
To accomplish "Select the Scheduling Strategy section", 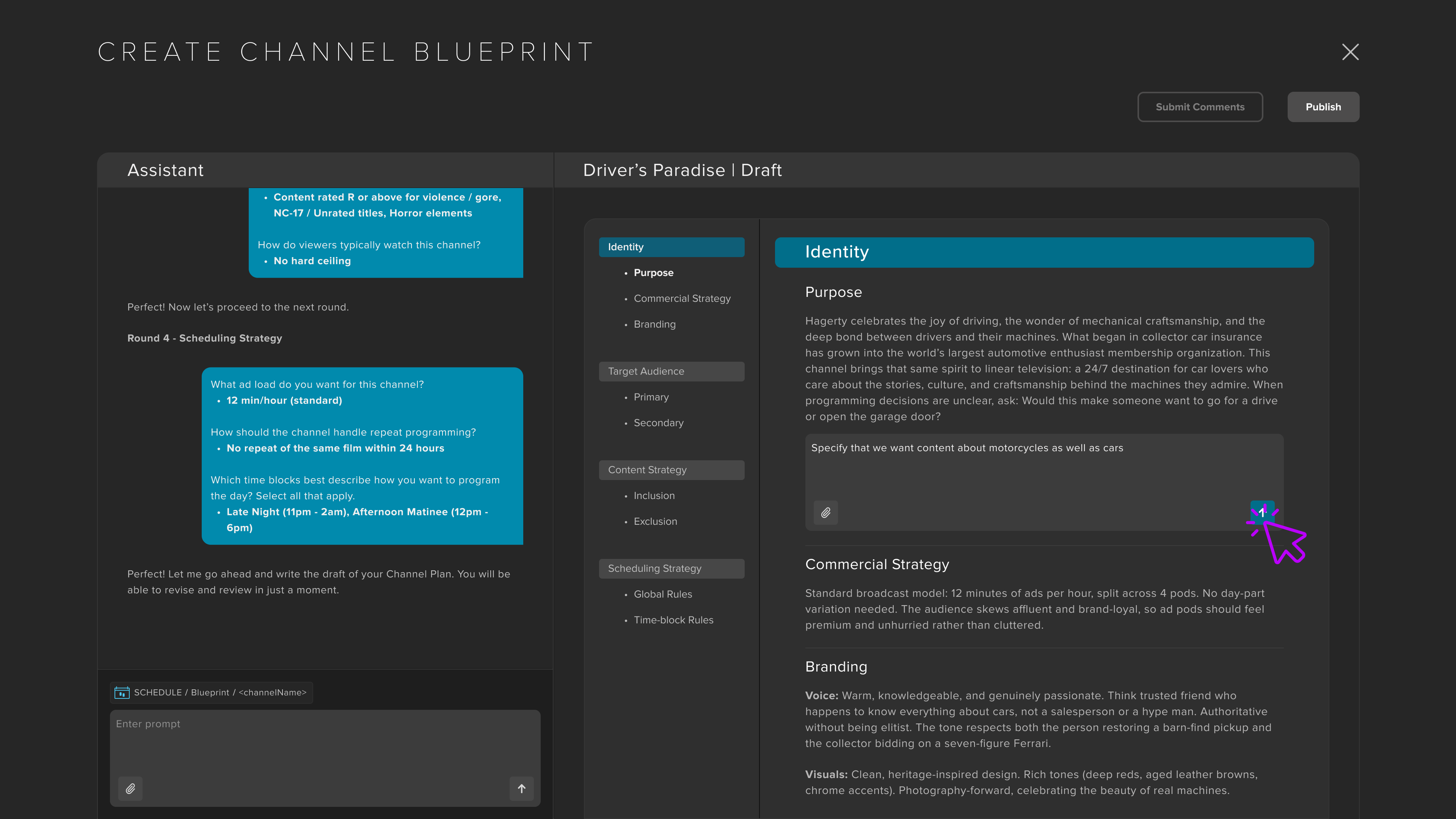I will 672,569.
